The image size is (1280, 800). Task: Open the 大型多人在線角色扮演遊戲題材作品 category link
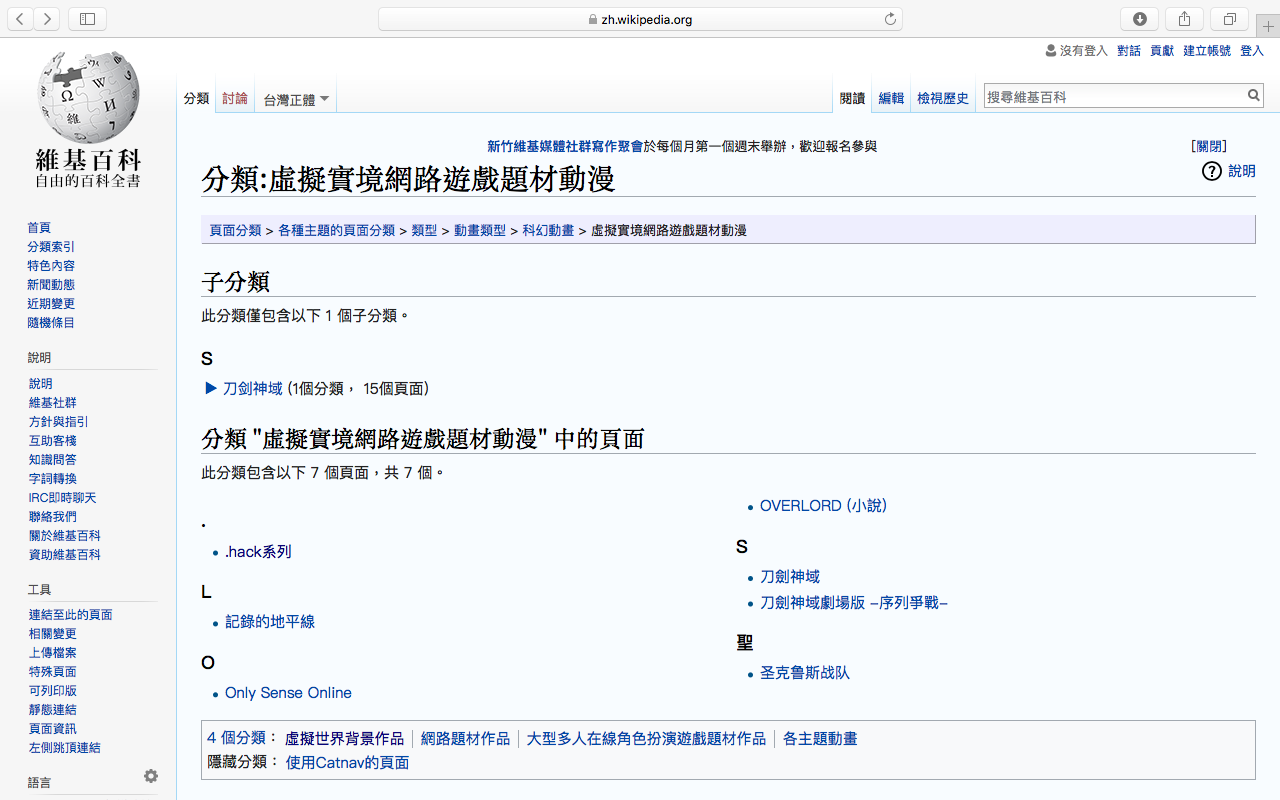coord(646,739)
